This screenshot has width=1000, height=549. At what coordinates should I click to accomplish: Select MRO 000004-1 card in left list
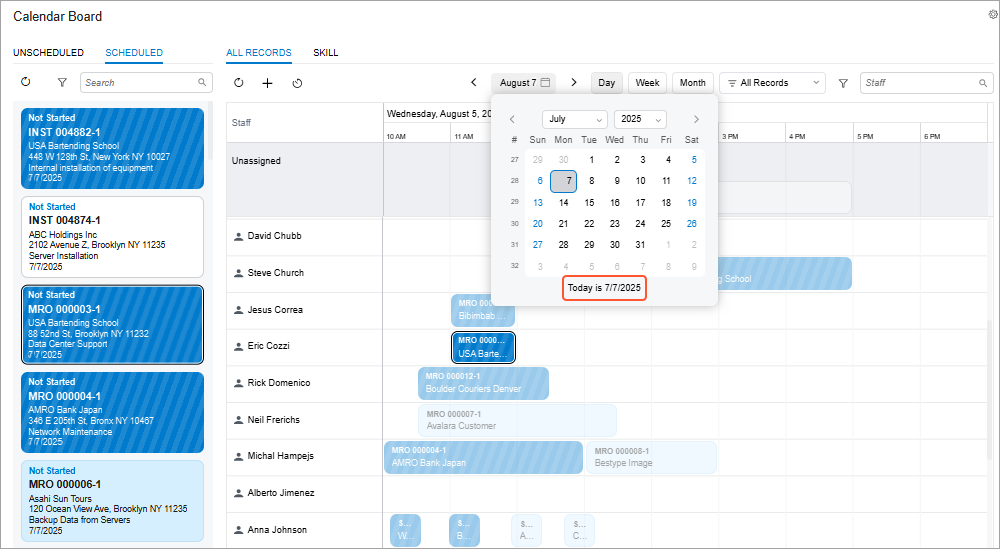(112, 413)
